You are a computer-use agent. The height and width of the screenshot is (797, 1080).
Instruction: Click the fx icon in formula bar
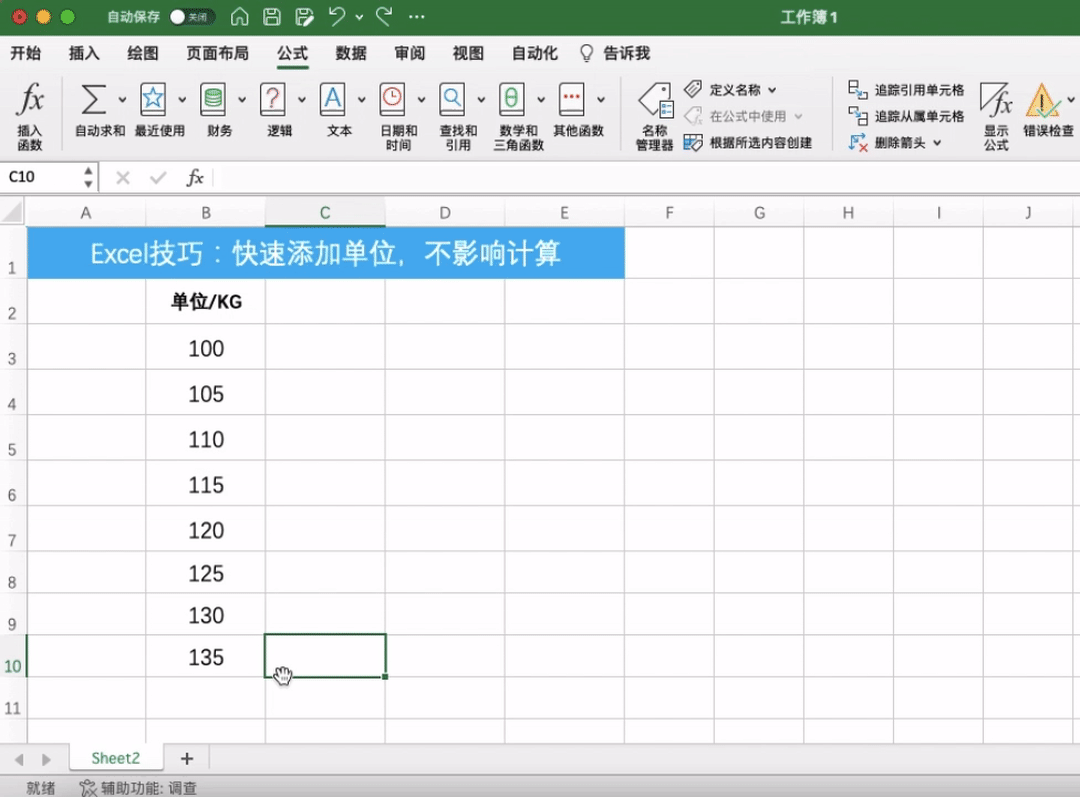coord(195,178)
